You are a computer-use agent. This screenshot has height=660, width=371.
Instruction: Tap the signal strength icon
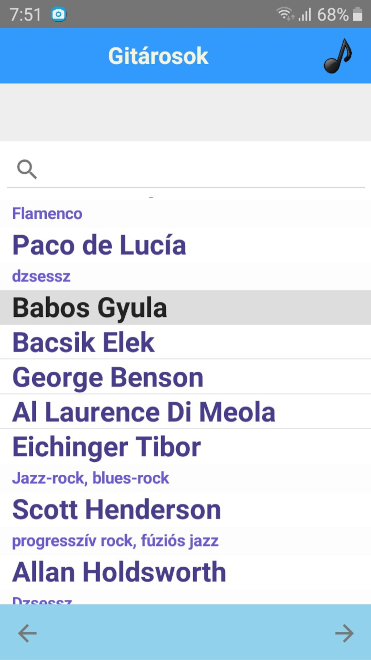click(x=304, y=15)
